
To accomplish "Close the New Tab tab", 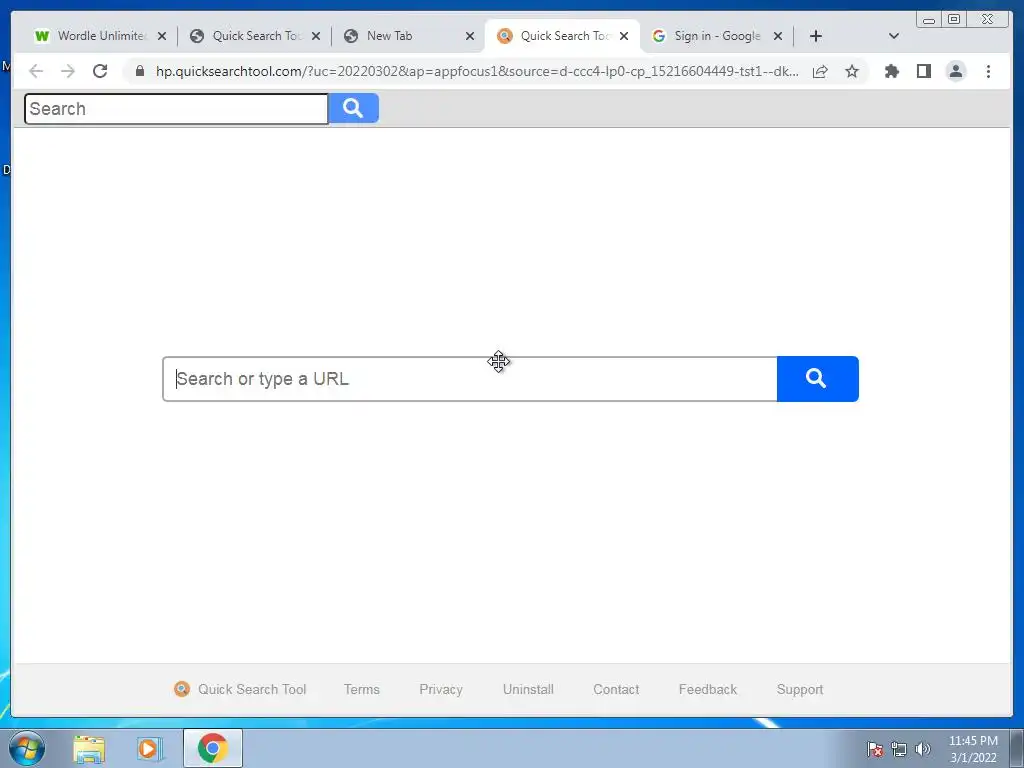I will coord(470,36).
